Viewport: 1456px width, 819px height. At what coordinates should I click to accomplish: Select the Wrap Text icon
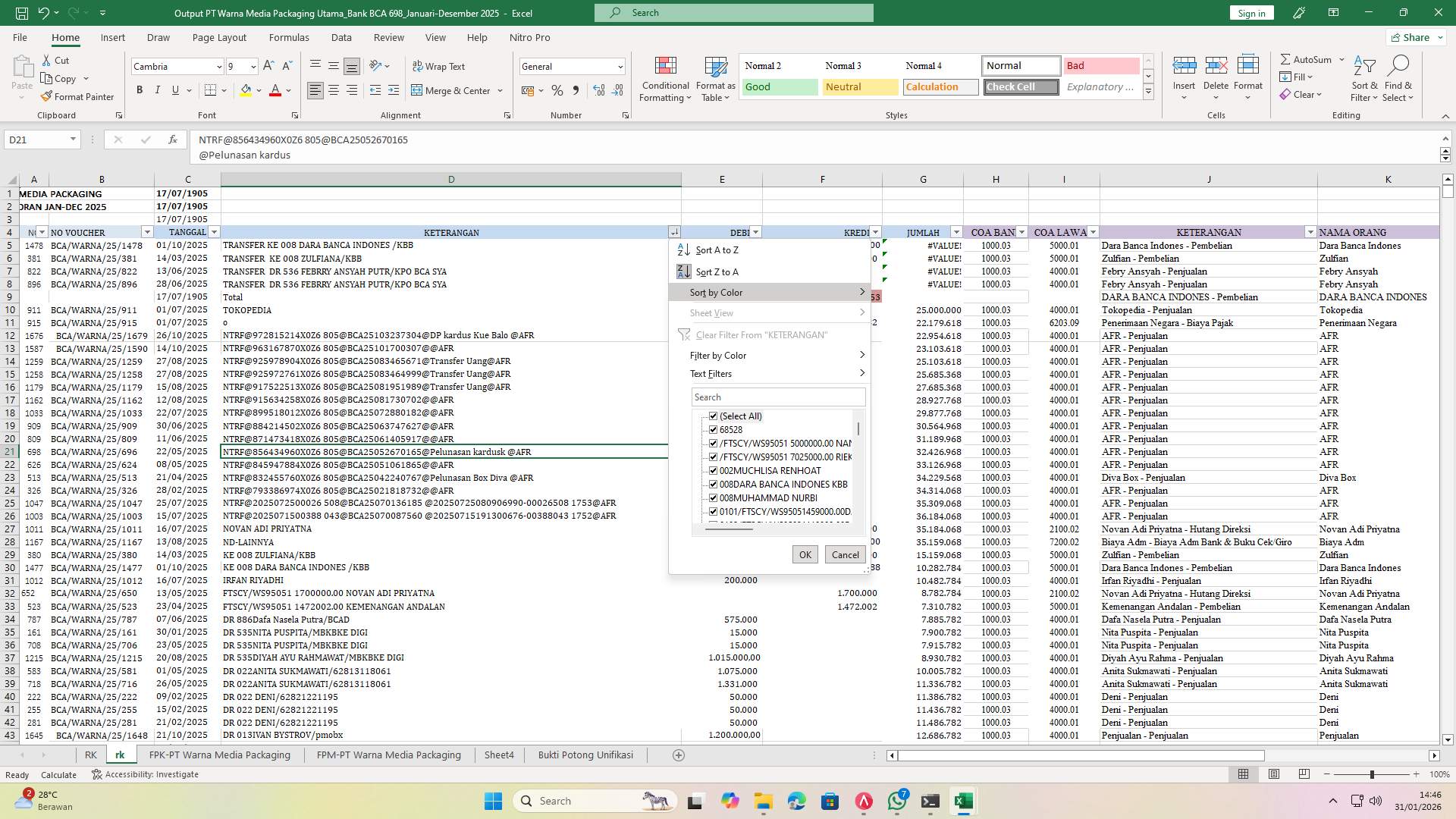pos(440,67)
